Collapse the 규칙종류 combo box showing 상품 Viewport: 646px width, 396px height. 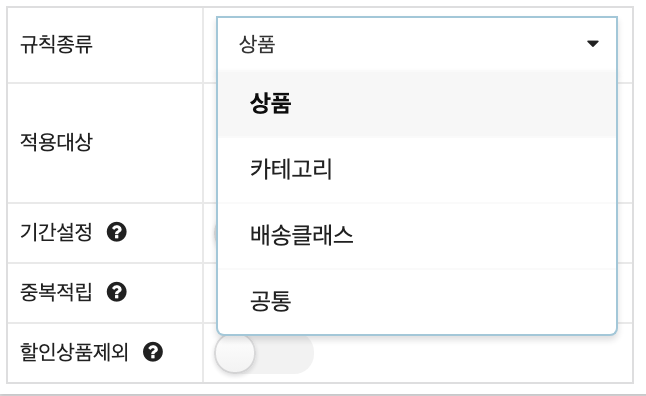(x=417, y=44)
